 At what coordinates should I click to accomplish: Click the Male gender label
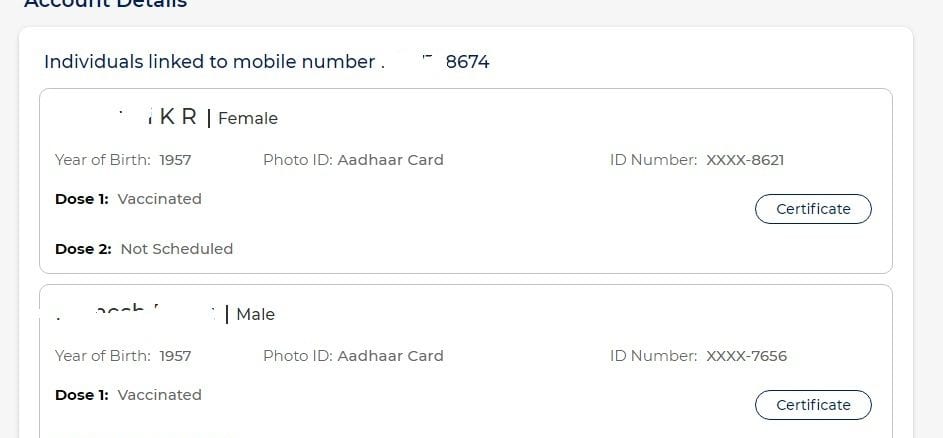tap(255, 314)
